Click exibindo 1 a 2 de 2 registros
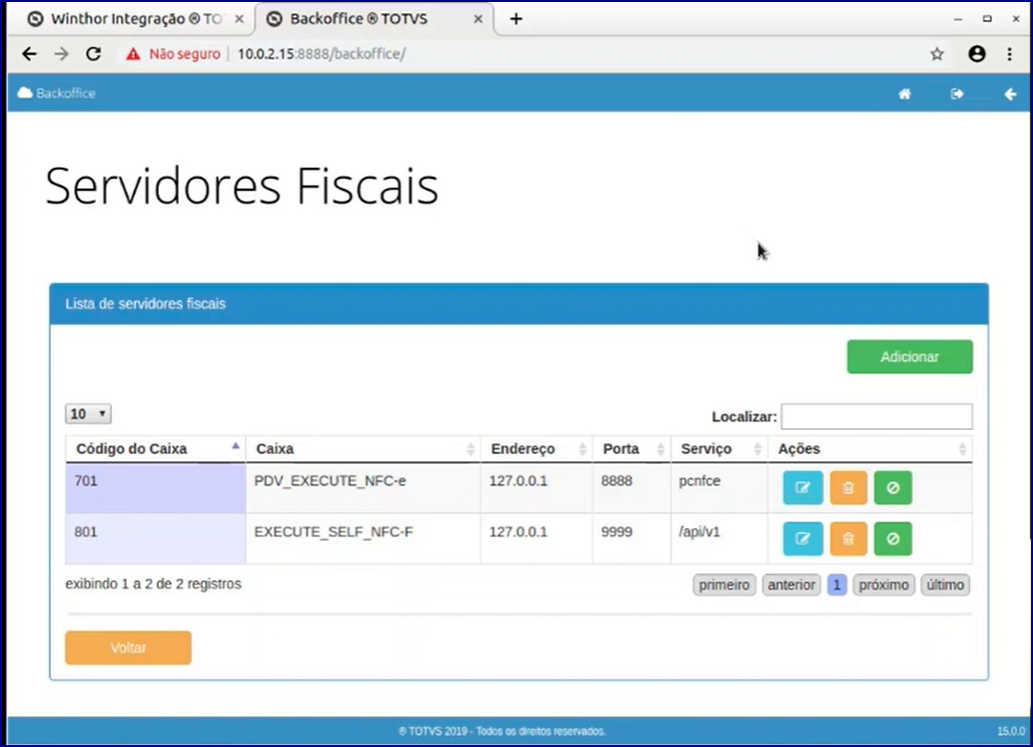Viewport: 1033px width, 747px height. tap(154, 584)
